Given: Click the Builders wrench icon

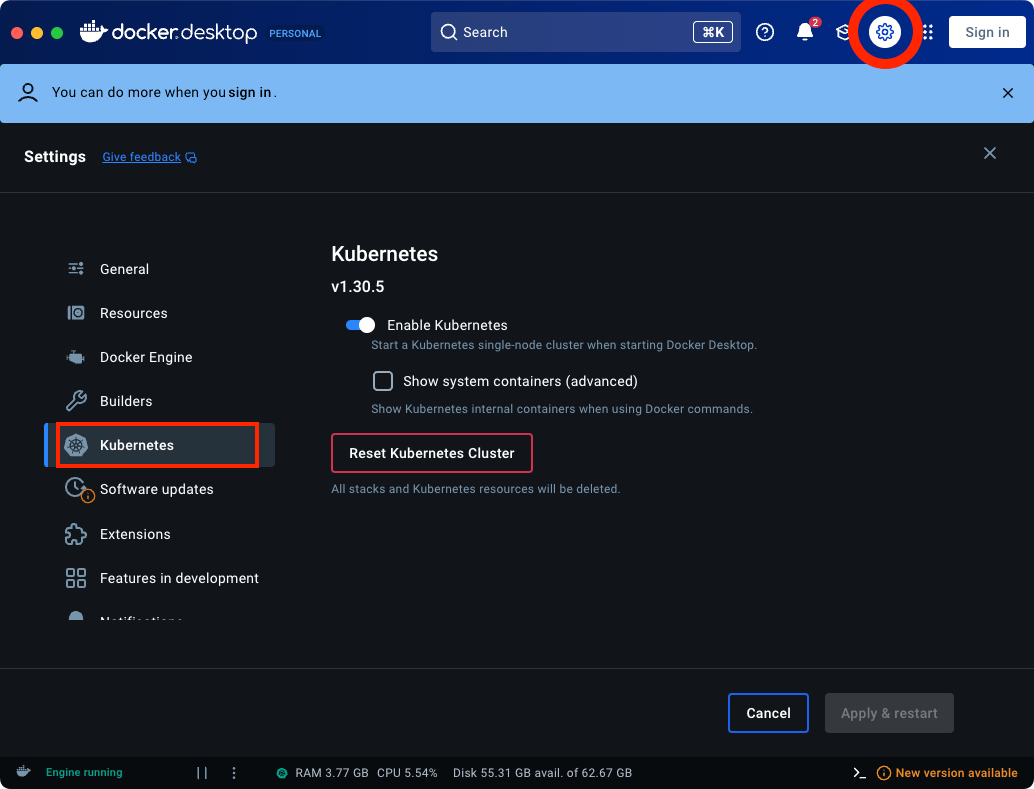Looking at the screenshot, I should tap(76, 400).
